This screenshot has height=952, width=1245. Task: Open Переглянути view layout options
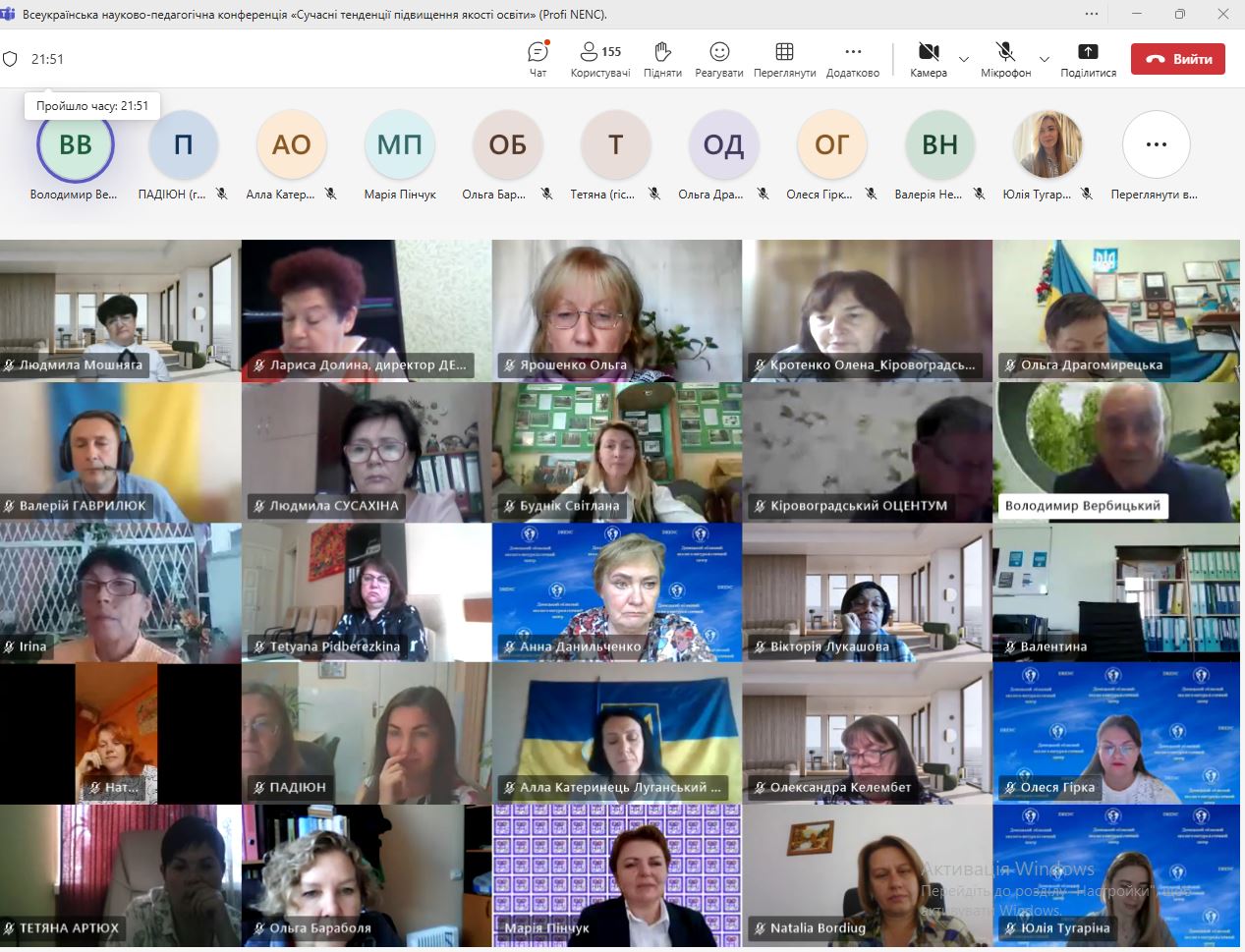tap(784, 58)
